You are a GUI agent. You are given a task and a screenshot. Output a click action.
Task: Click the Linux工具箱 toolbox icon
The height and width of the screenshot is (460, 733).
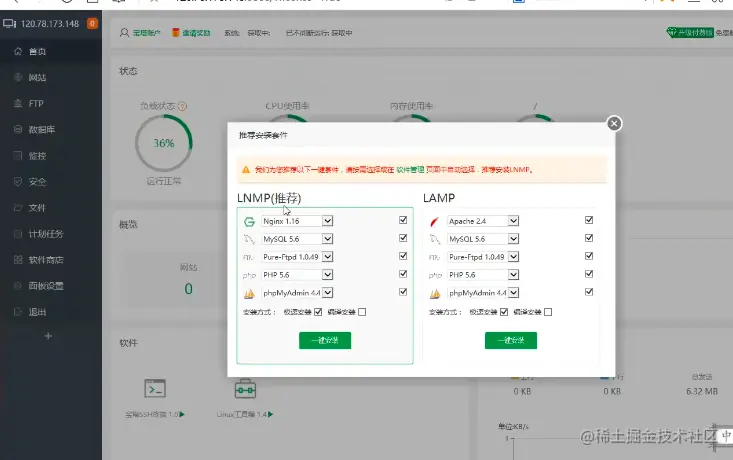coord(245,388)
